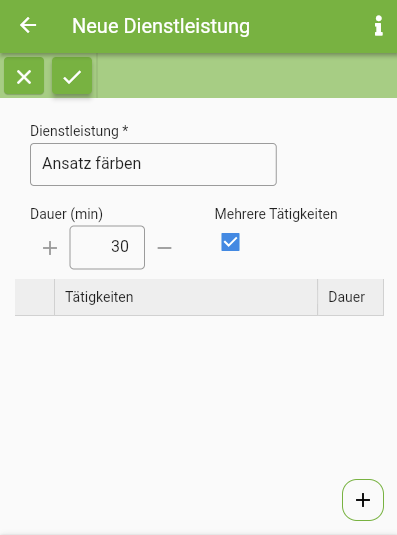Viewport: 397px width, 535px height.
Task: Uncheck the Mehrere Tätigkeiten checkbox
Action: pyautogui.click(x=230, y=242)
